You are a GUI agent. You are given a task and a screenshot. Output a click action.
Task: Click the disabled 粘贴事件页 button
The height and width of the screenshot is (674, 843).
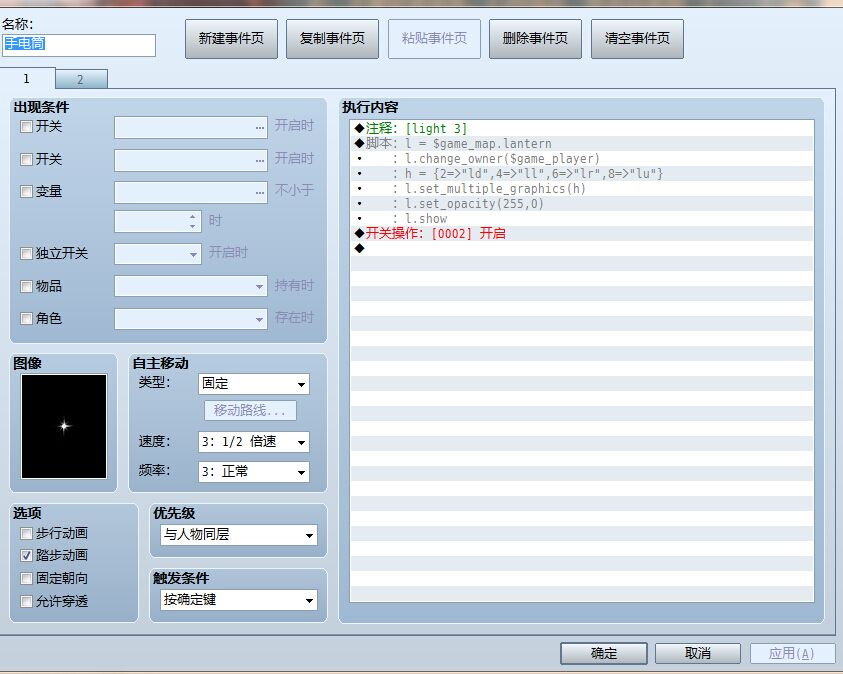[434, 39]
